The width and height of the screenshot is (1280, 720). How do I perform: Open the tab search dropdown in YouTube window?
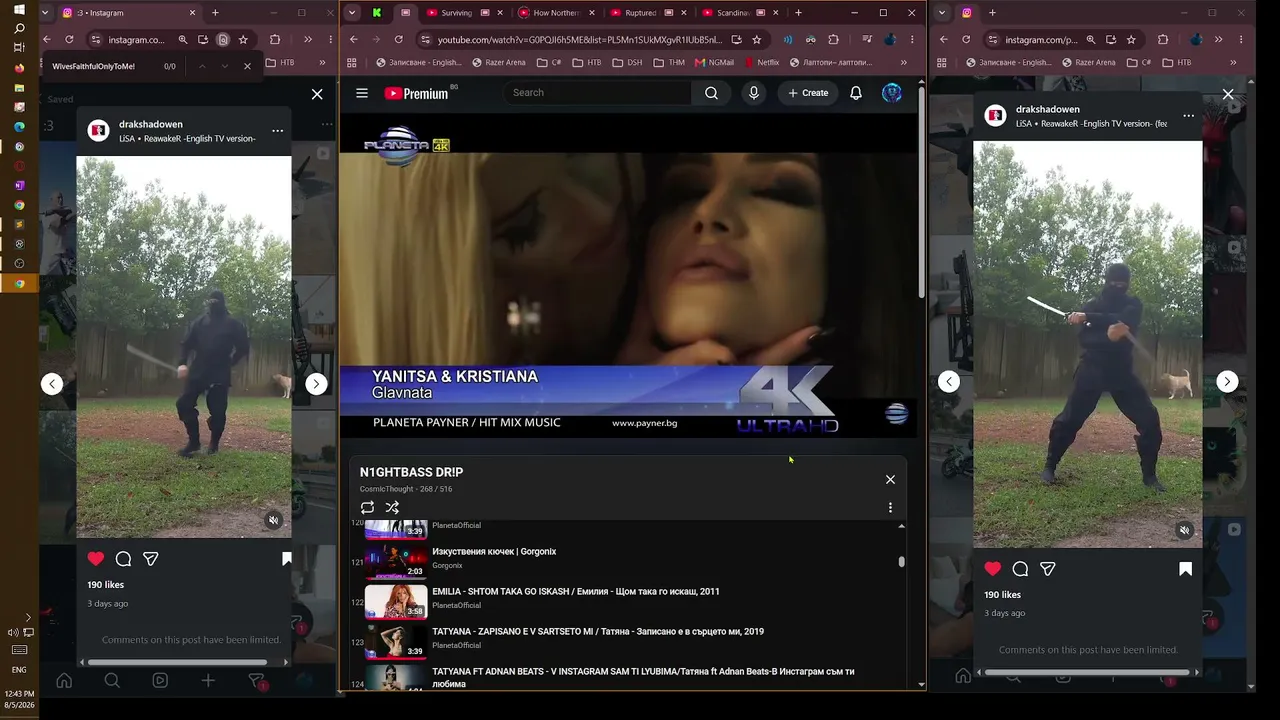(x=353, y=13)
